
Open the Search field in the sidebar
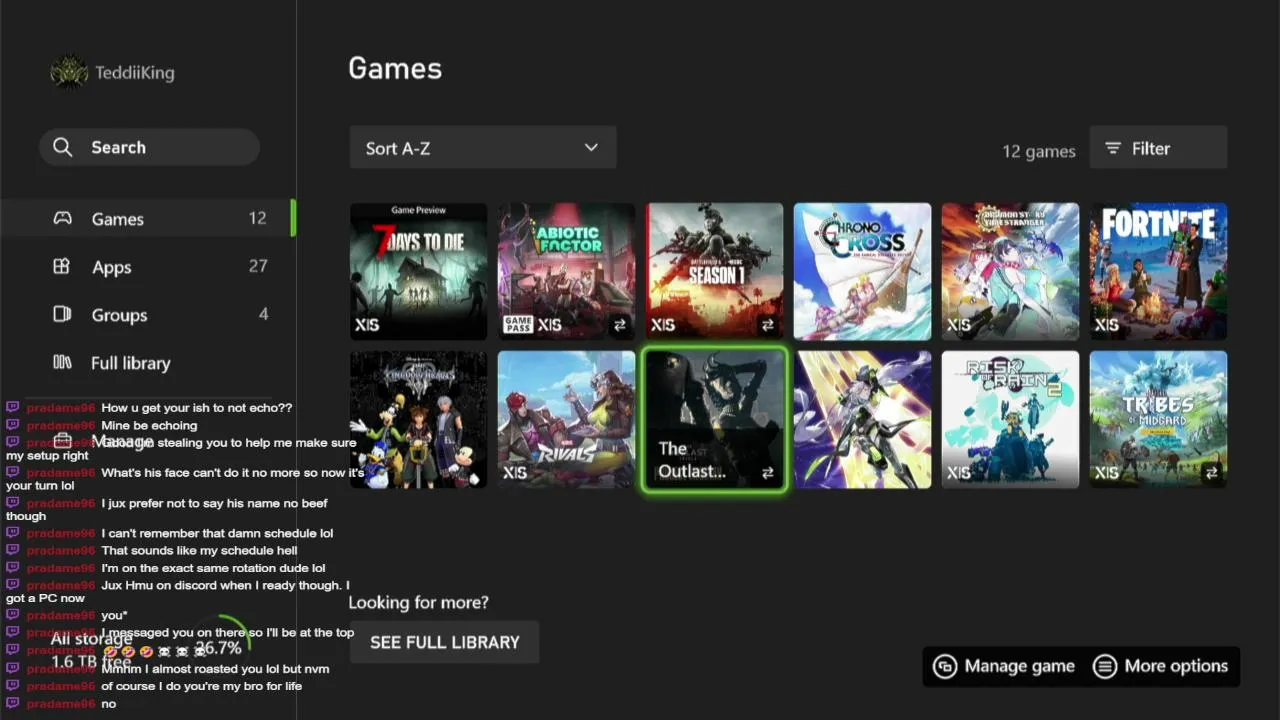point(149,147)
